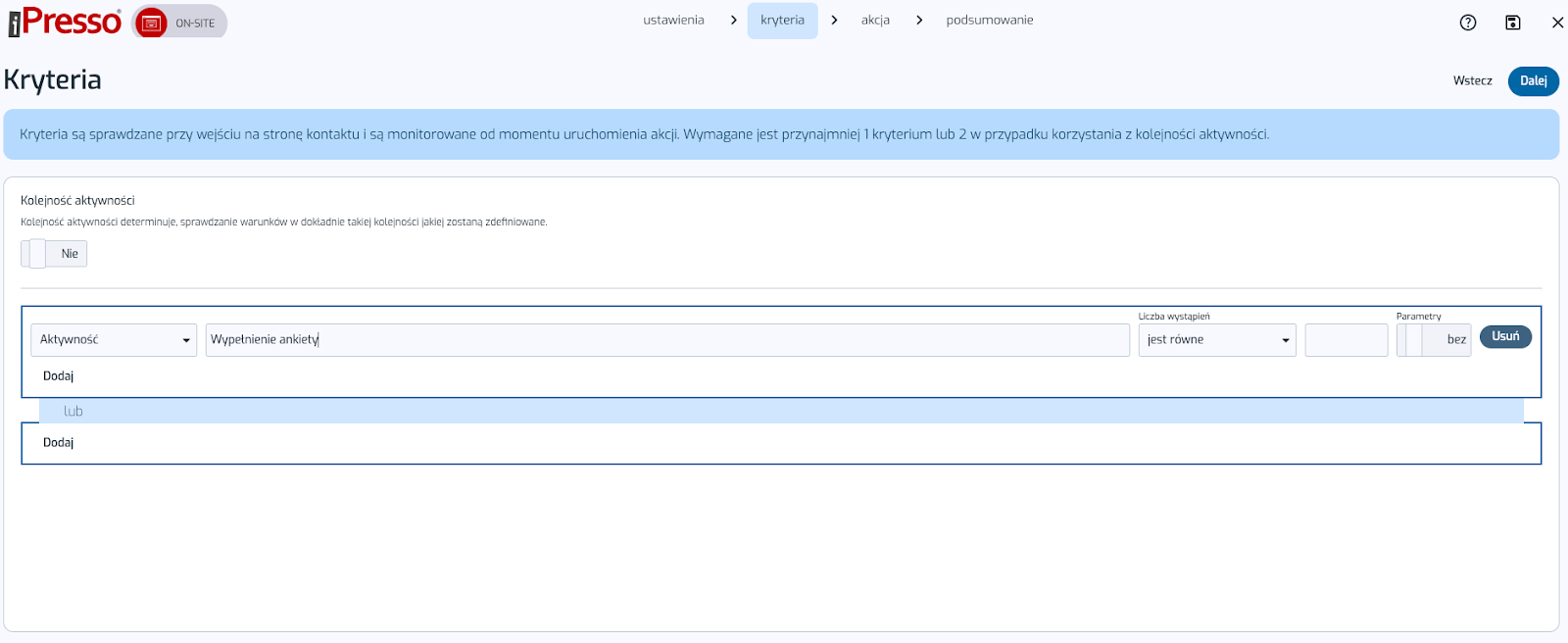Expand the 'jest równe' comparison dropdown
The image size is (1568, 643).
pyautogui.click(x=1216, y=340)
